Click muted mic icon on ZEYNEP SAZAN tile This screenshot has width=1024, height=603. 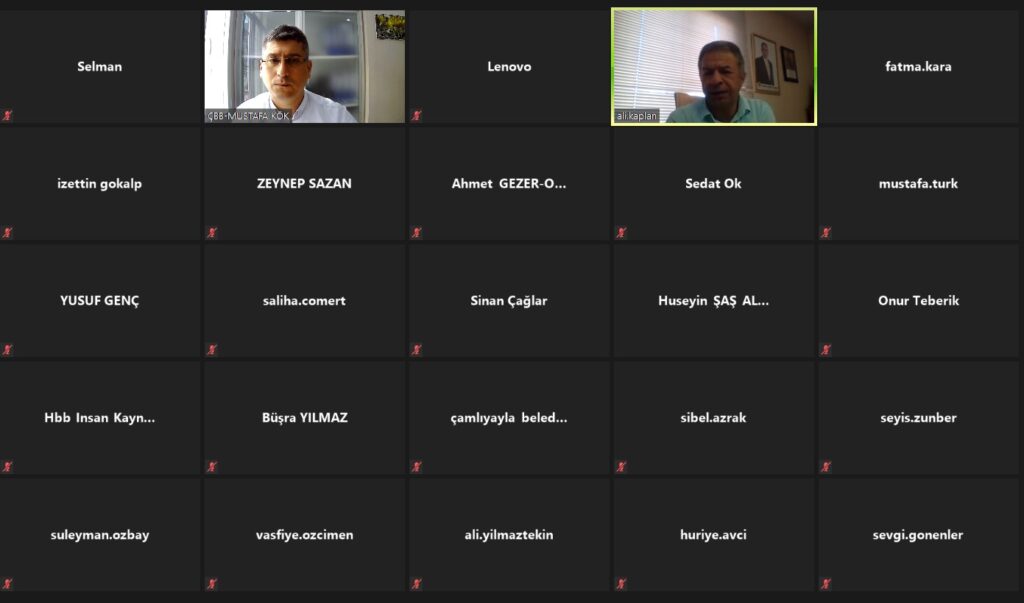click(x=212, y=233)
